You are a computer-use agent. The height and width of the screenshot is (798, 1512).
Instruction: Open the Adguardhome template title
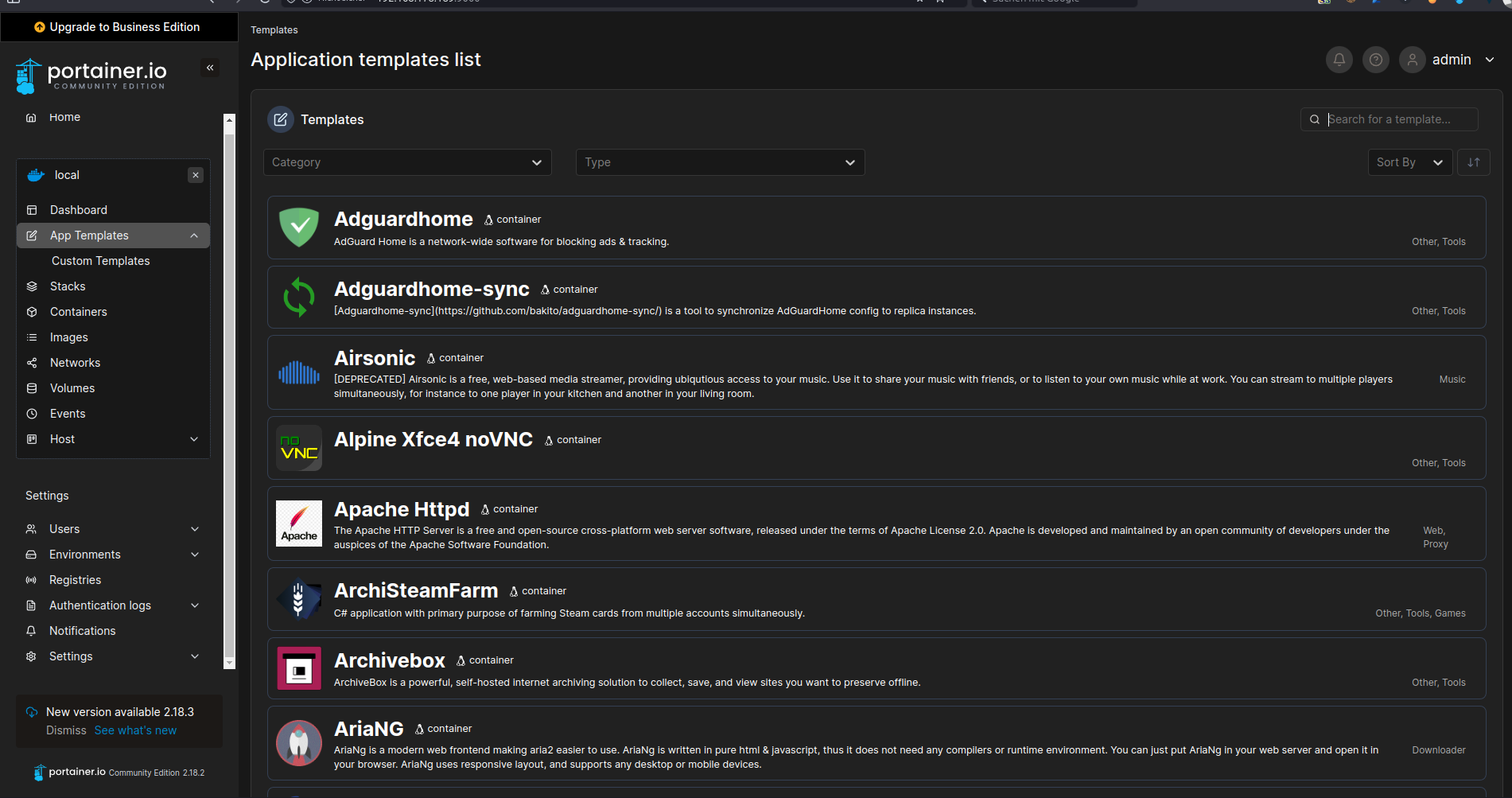pos(403,219)
